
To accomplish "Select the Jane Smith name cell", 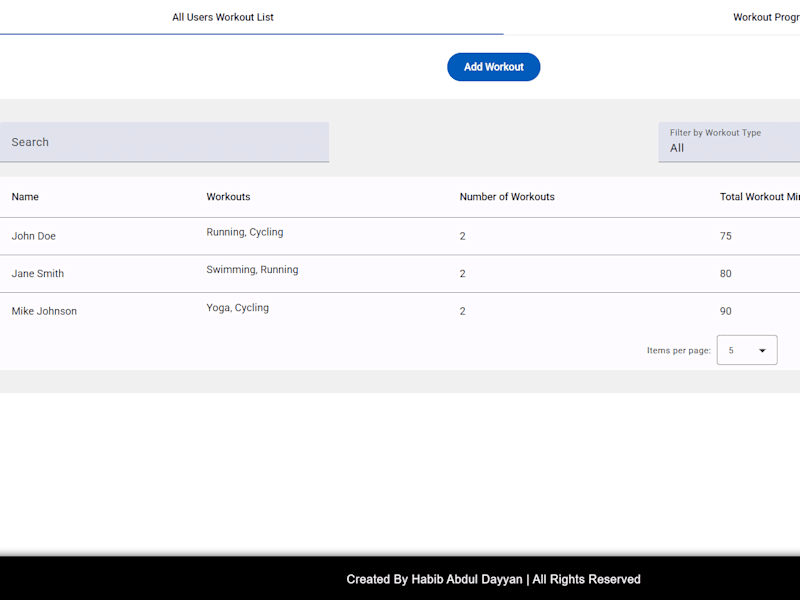I will [x=38, y=273].
